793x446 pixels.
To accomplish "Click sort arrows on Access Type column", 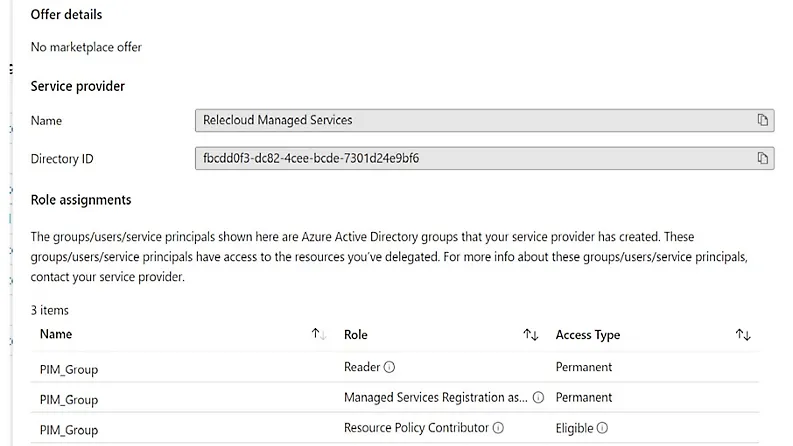I will pyautogui.click(x=743, y=335).
